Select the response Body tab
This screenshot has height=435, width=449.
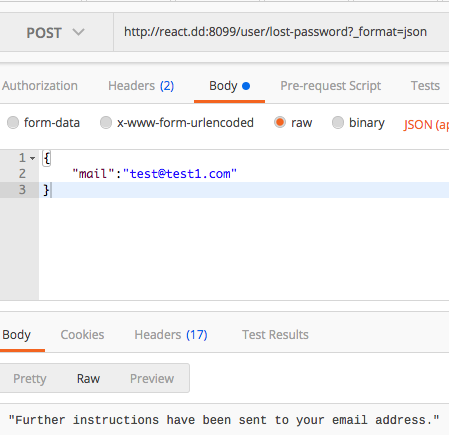(x=16, y=335)
